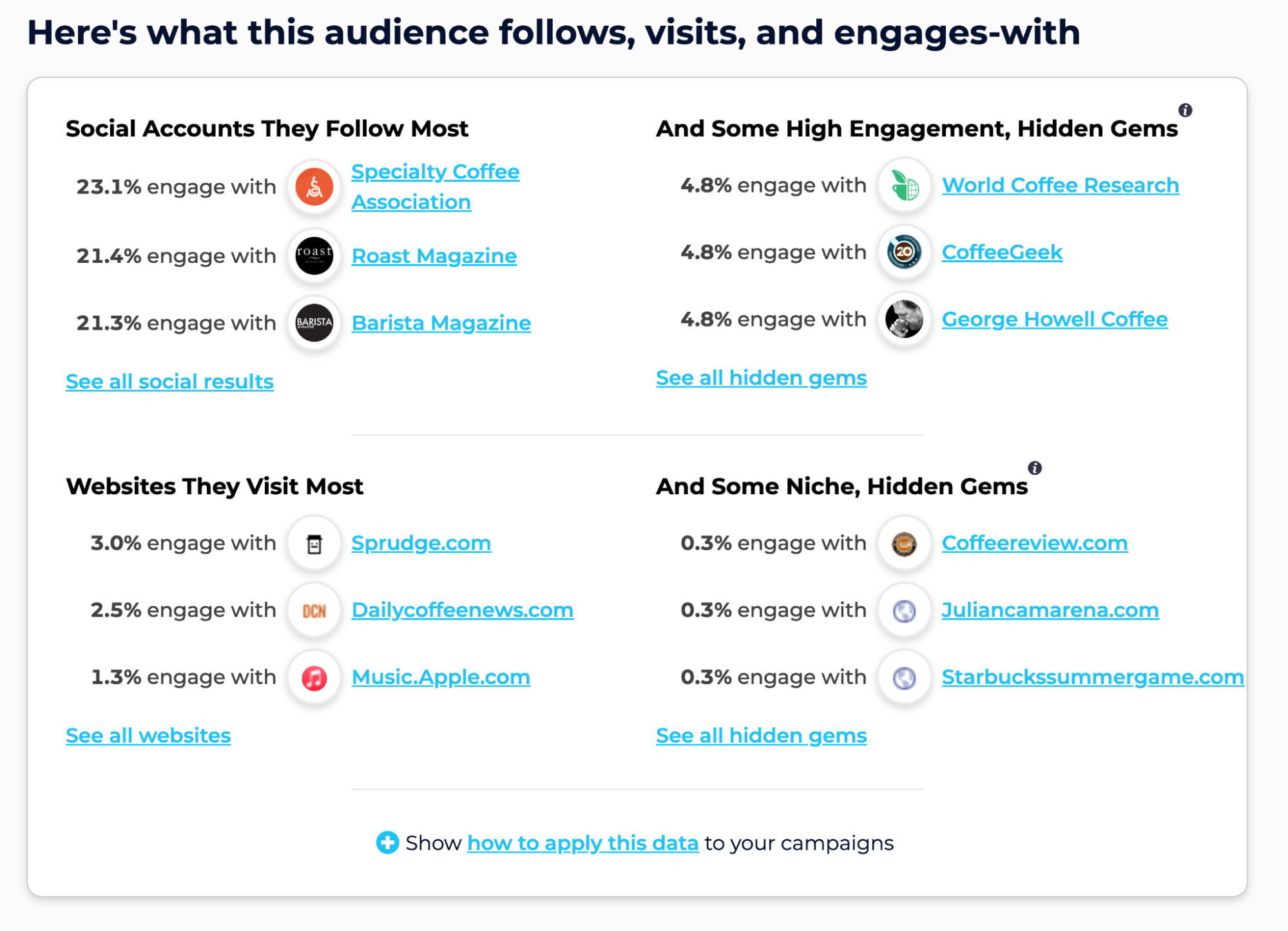Click the World Coffee Research leaf icon
This screenshot has width=1288, height=931.
pos(904,186)
